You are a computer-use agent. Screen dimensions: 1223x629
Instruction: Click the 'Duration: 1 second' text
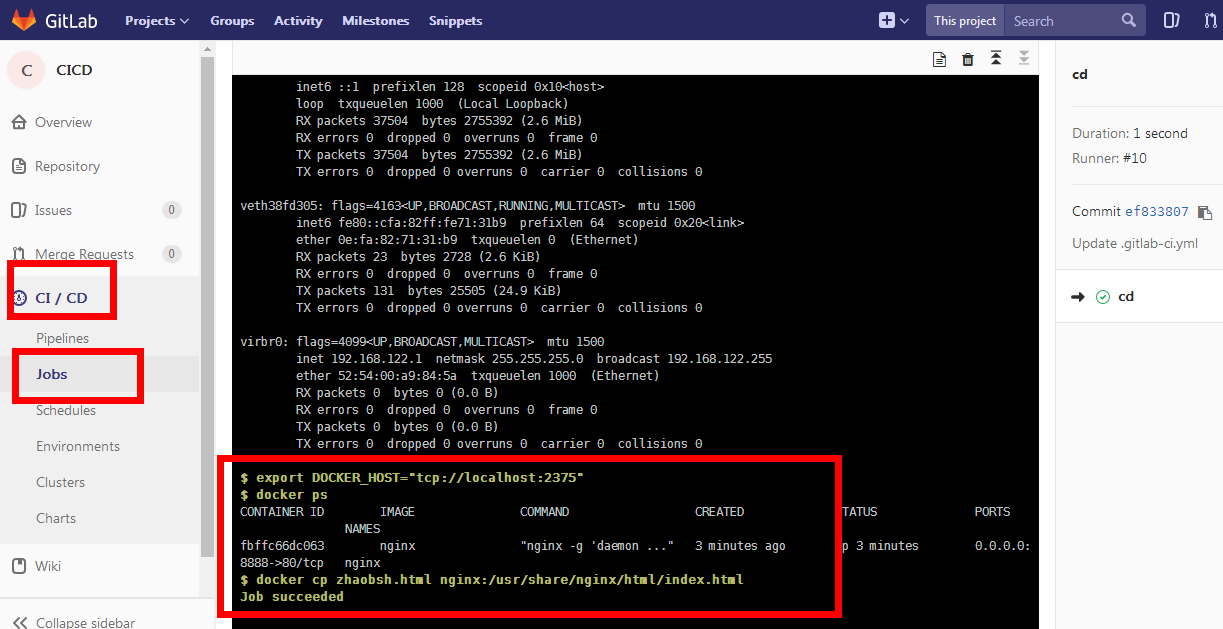[x=1130, y=133]
